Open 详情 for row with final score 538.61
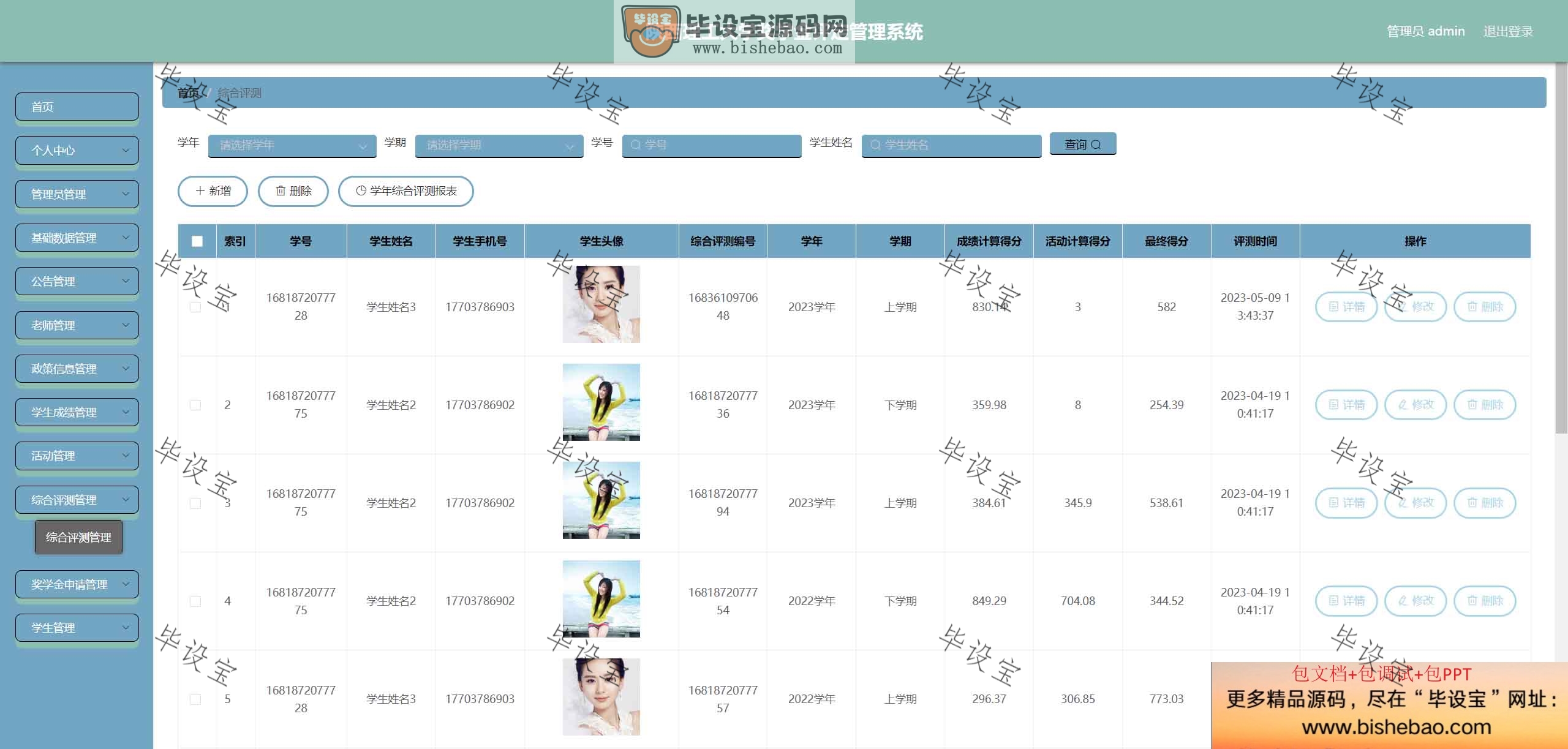1568x749 pixels. pyautogui.click(x=1346, y=503)
